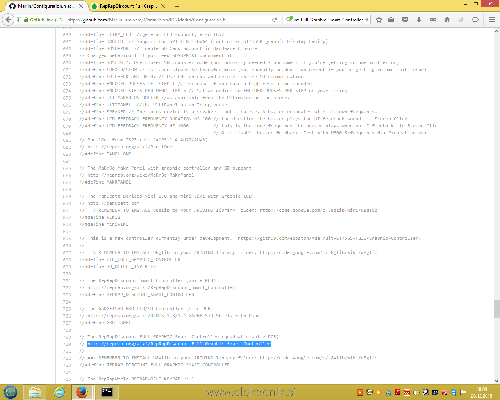Click the MaKr3d Makr-Panel comment line
The height and width of the screenshot is (400, 500).
pos(165,168)
